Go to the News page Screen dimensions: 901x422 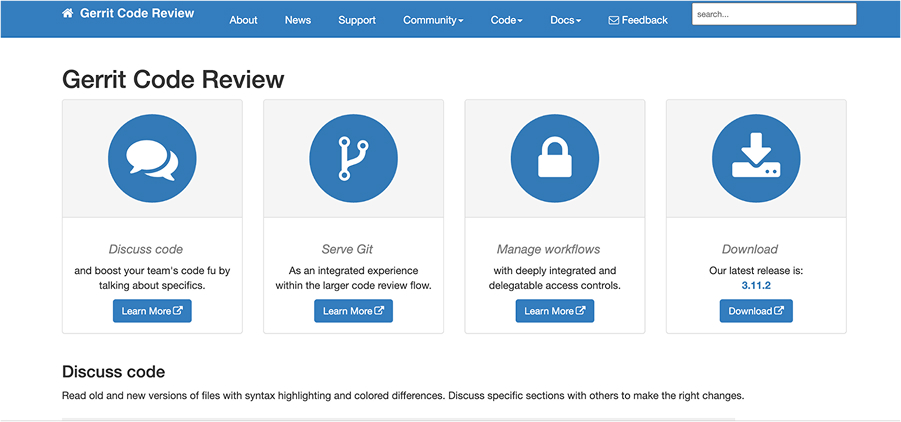tap(298, 20)
